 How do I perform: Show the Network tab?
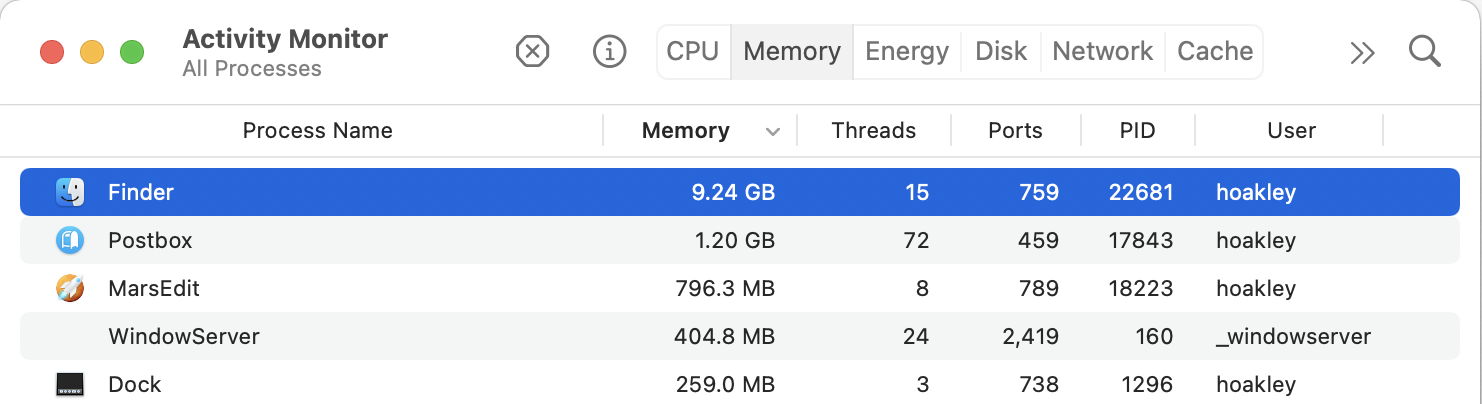tap(1103, 51)
